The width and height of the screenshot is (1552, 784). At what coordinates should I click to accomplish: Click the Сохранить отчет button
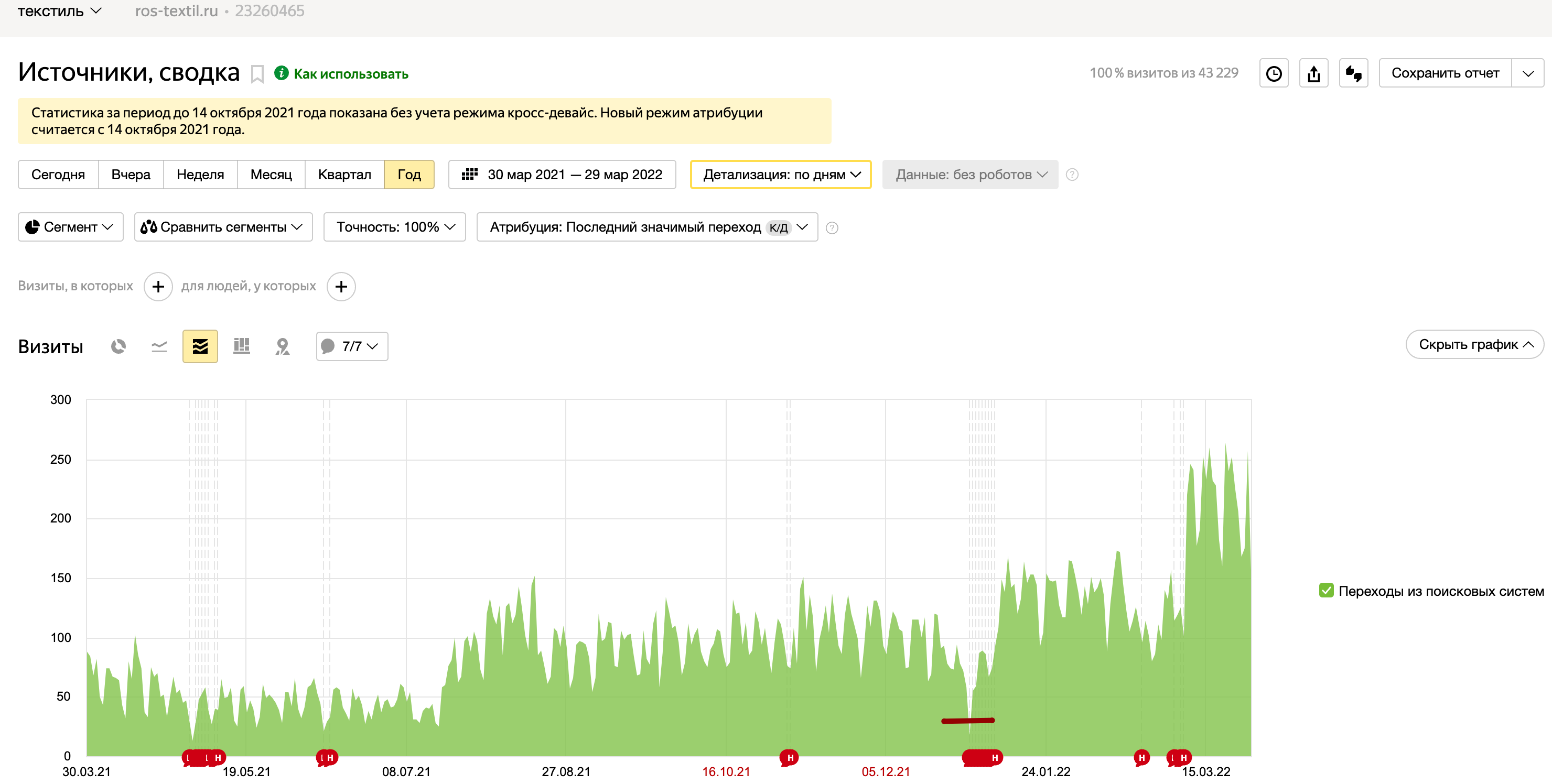1445,73
